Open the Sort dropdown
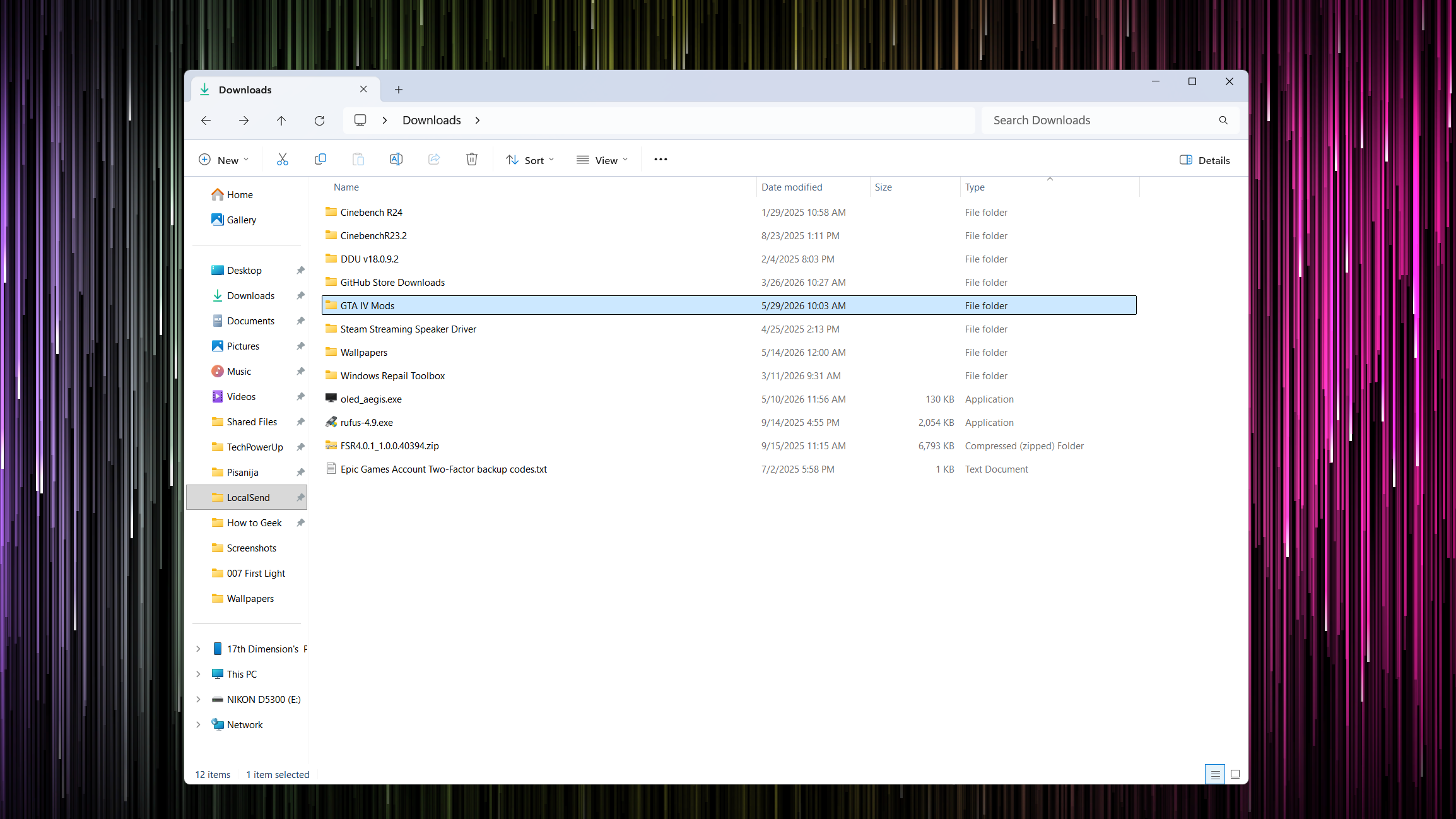The height and width of the screenshot is (819, 1456). click(530, 160)
